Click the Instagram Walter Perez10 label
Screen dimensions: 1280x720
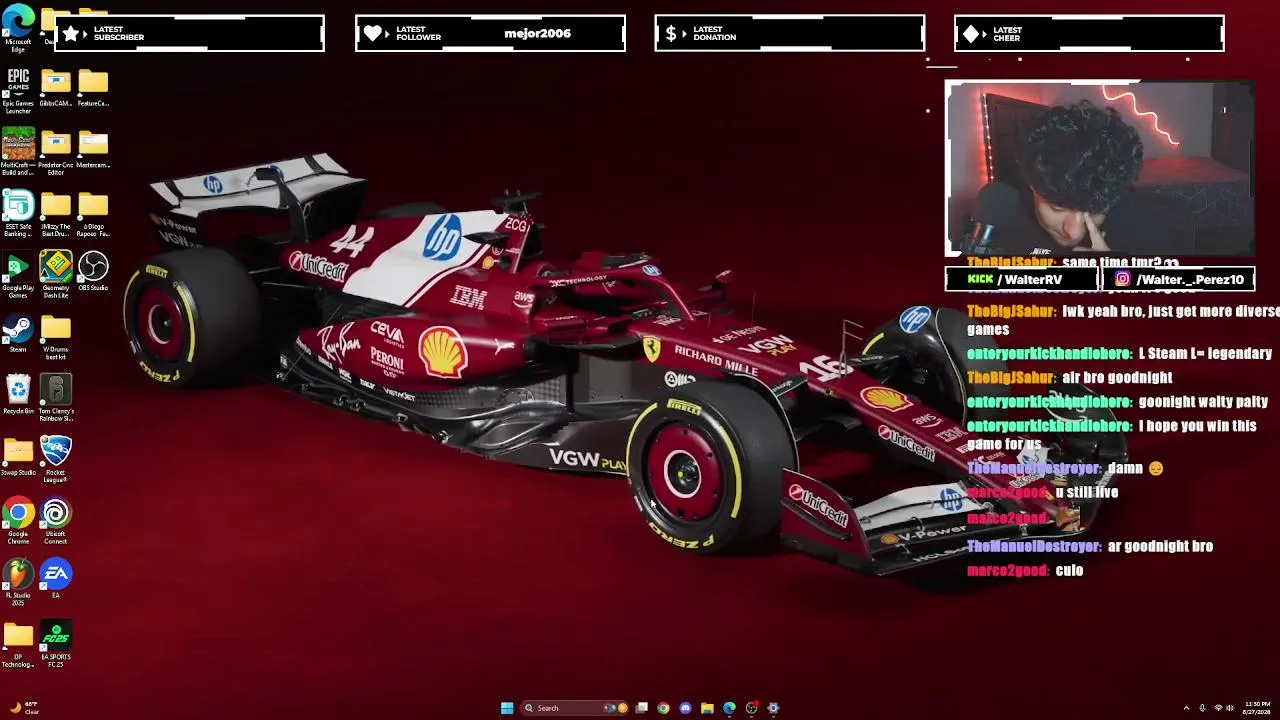point(1178,280)
